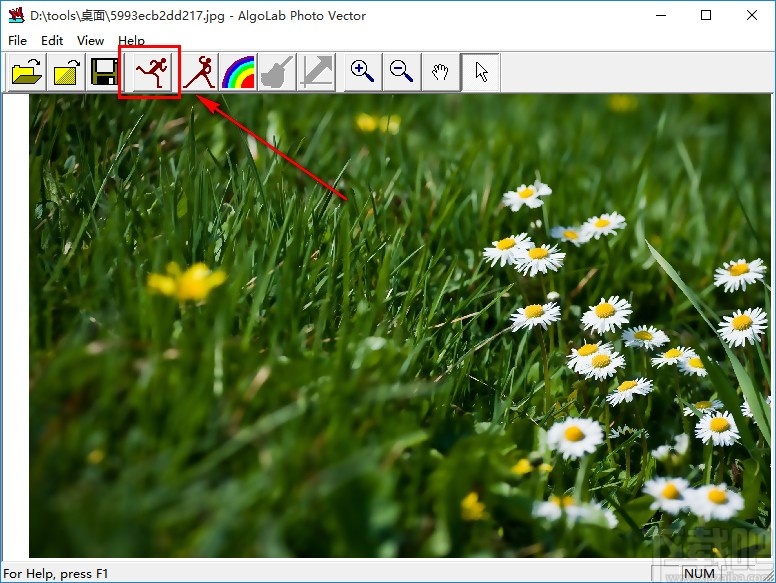Image resolution: width=776 pixels, height=583 pixels.
Task: Maximize the AlgoLab Photo Vector window
Action: (x=706, y=15)
